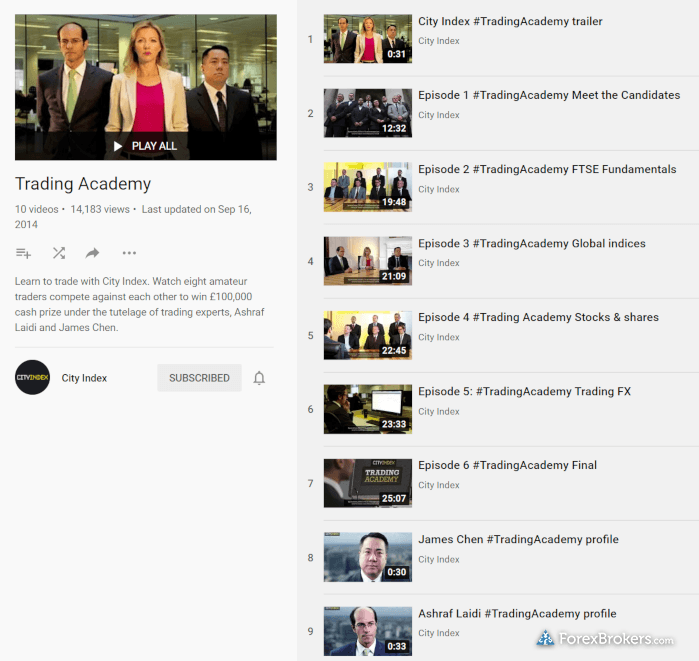This screenshot has width=699, height=661.
Task: Click City Index under Episode 1
Action: point(439,115)
